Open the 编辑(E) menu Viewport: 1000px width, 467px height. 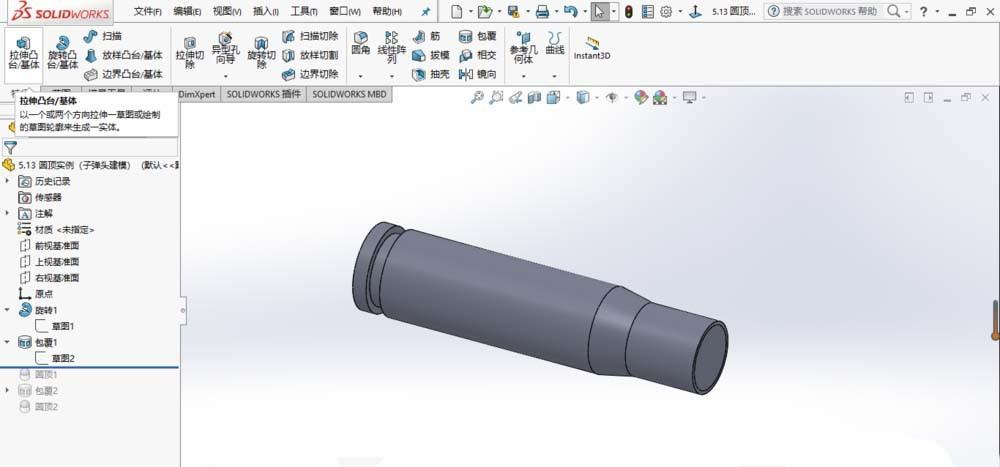(188, 11)
